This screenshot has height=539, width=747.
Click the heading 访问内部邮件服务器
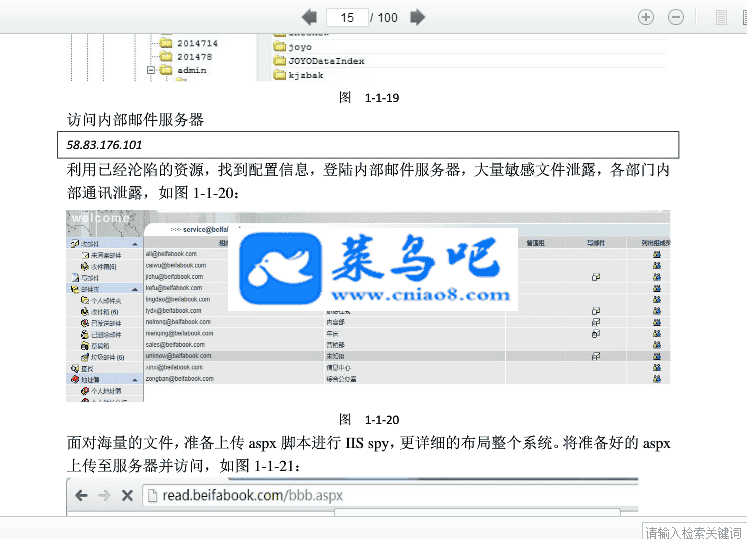point(135,120)
